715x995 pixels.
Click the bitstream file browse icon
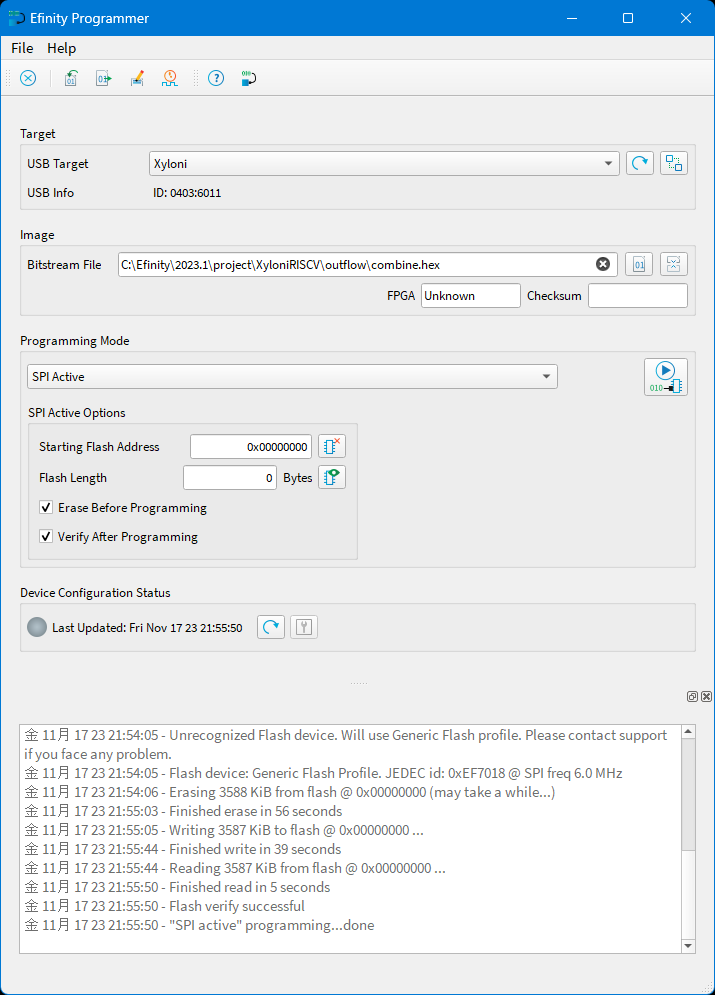coord(639,264)
